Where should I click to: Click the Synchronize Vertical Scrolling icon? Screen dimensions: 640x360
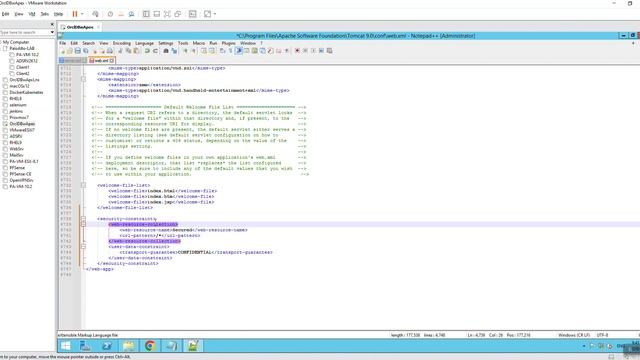203,51
